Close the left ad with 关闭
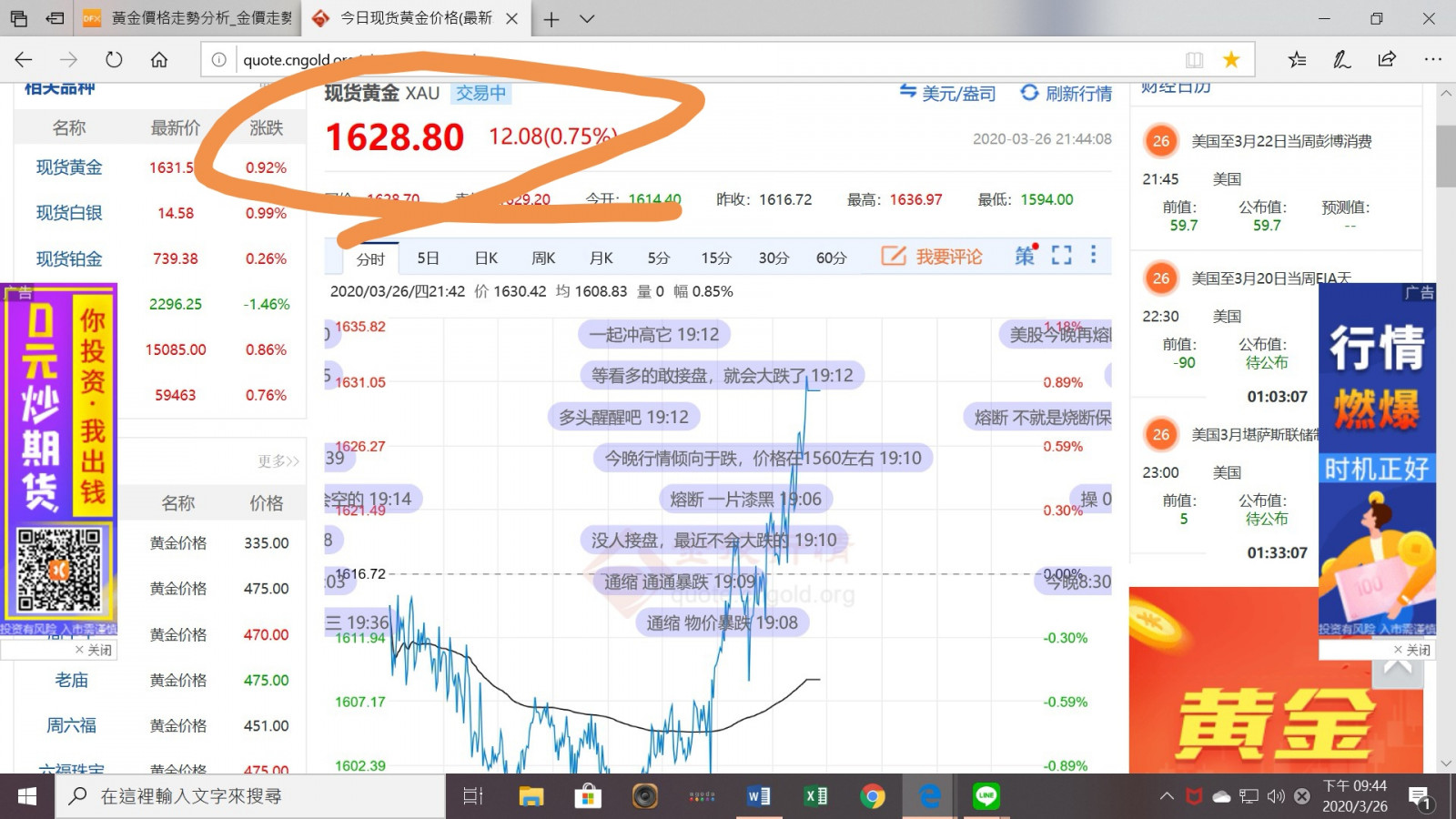The image size is (1456, 819). click(94, 650)
